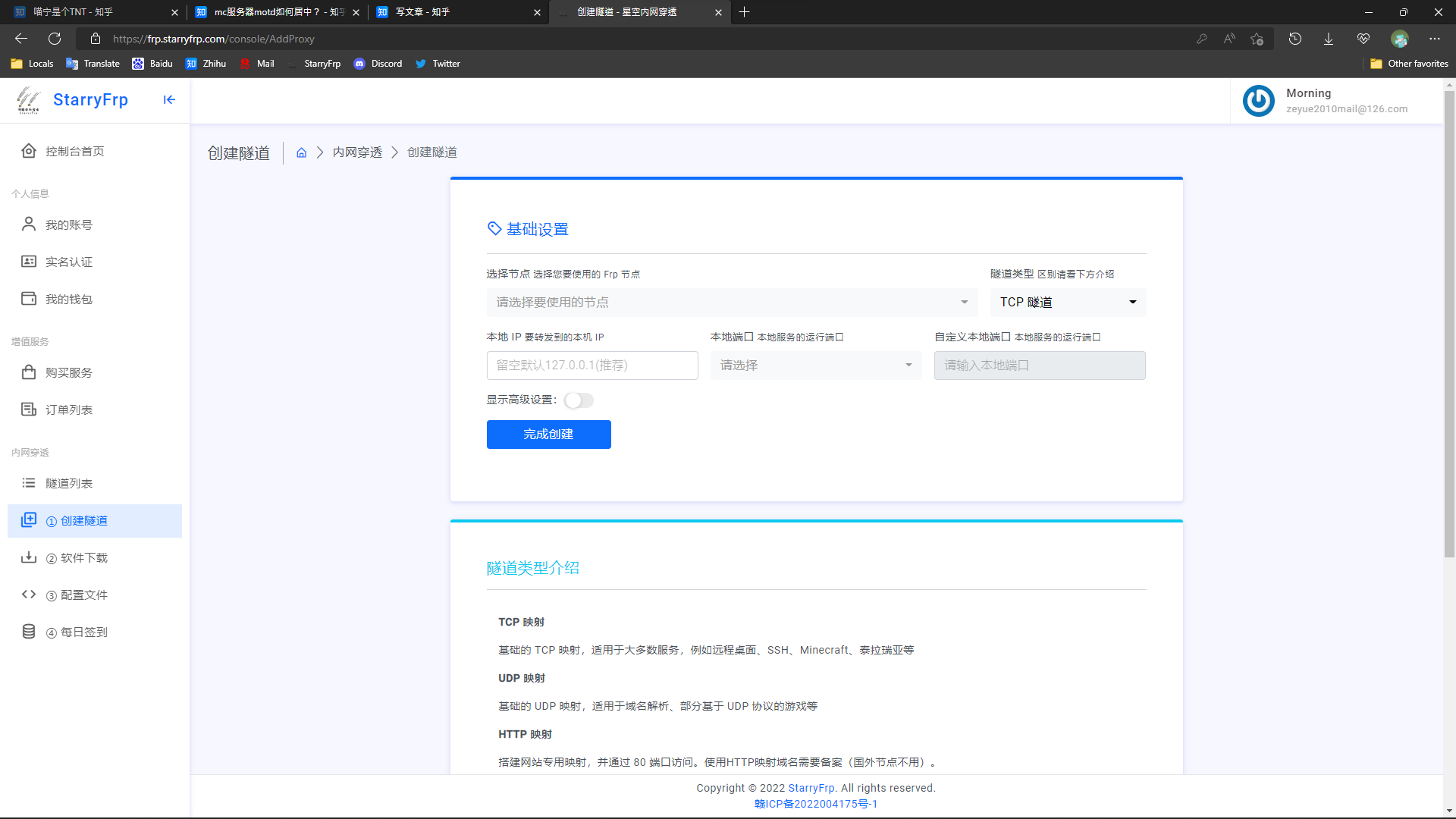Open 实名认证 verification page

[68, 262]
